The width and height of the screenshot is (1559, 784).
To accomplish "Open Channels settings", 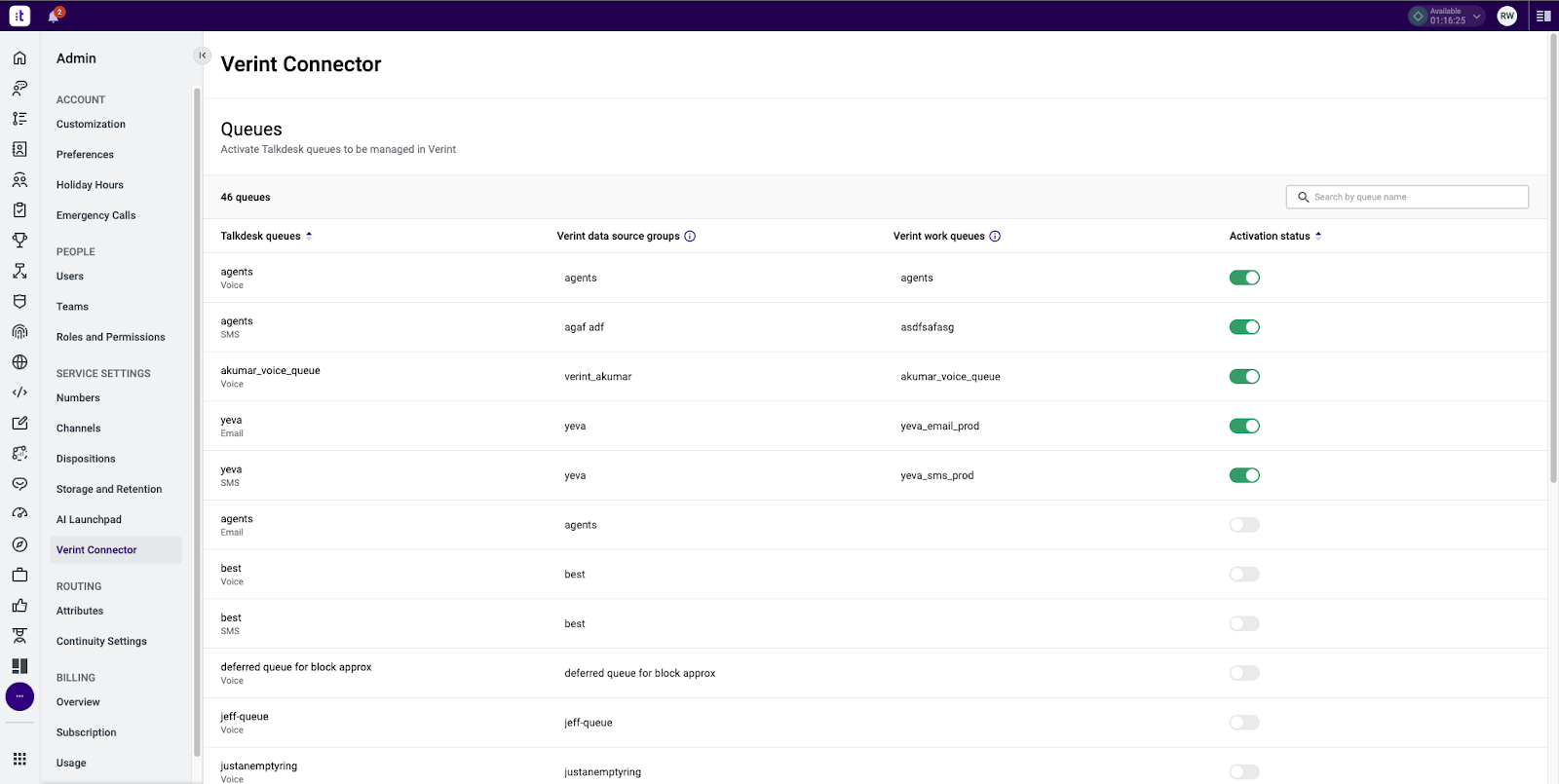I will tap(78, 429).
